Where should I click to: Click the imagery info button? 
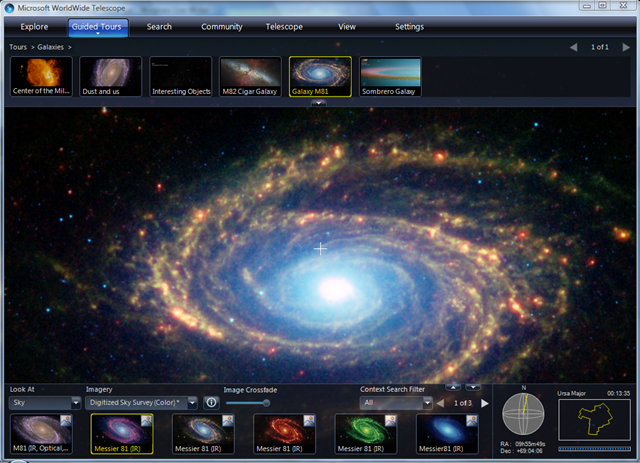pyautogui.click(x=211, y=403)
